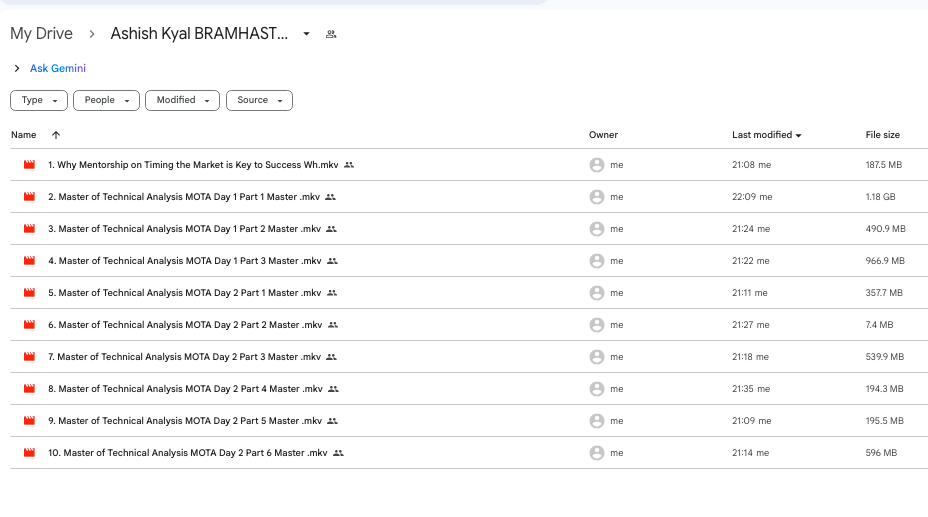Reverse sort direction with the Name arrow
Viewport: 928px width, 517px height.
coord(56,135)
